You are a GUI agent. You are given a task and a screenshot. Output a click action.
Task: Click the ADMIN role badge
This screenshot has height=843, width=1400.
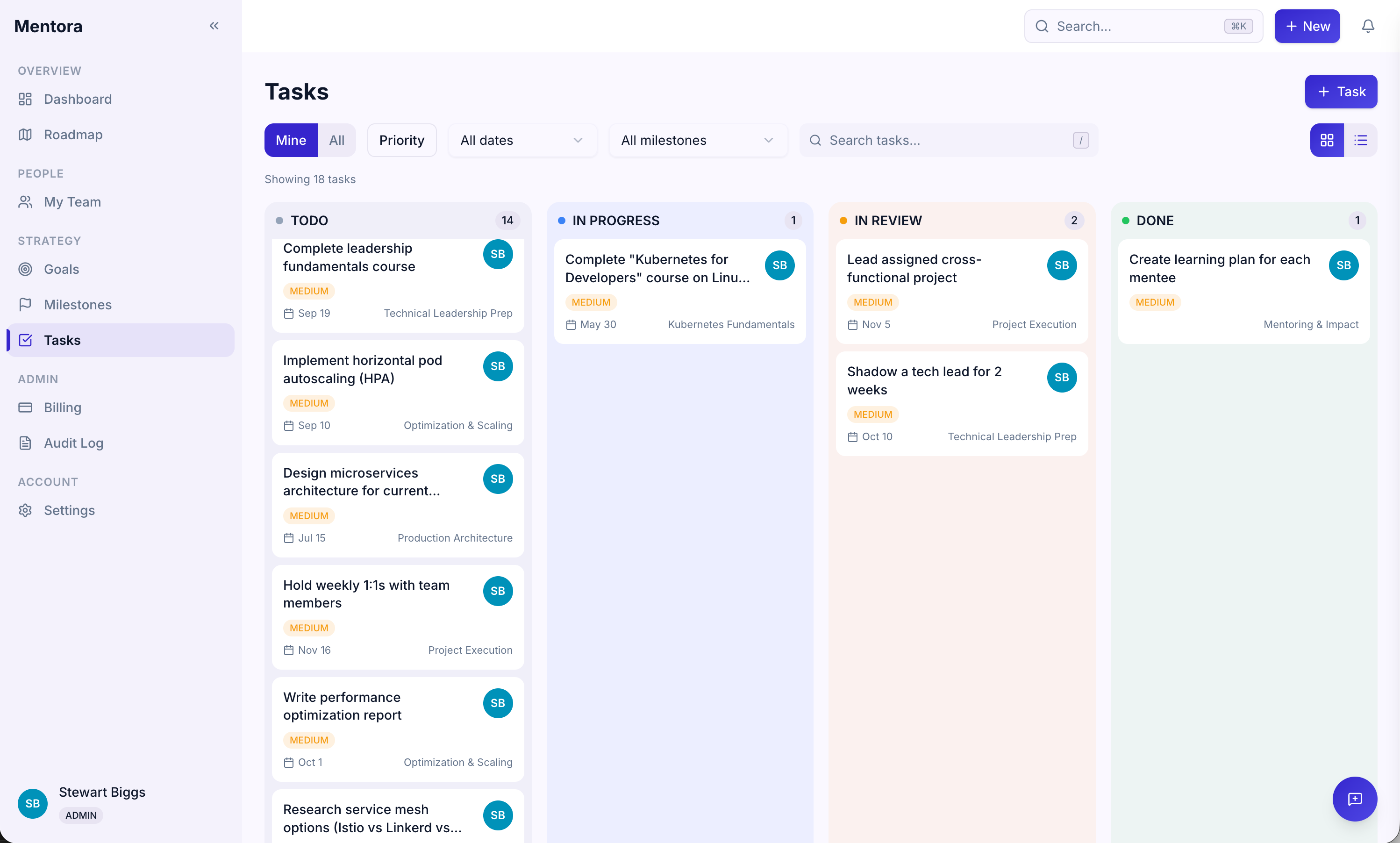(x=81, y=815)
